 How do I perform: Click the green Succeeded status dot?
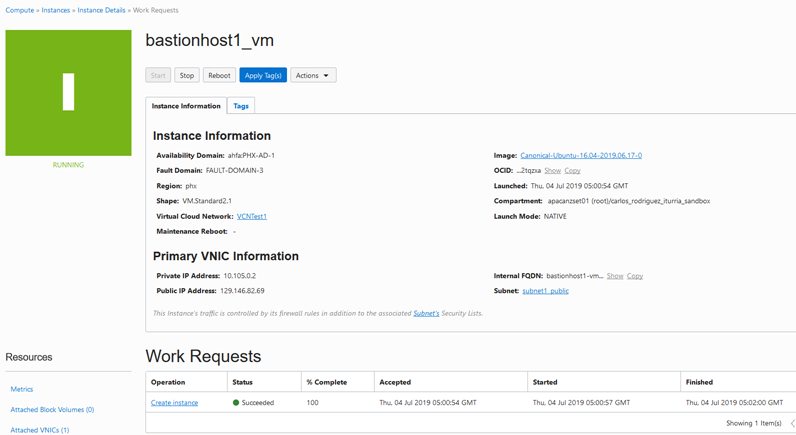(x=236, y=403)
